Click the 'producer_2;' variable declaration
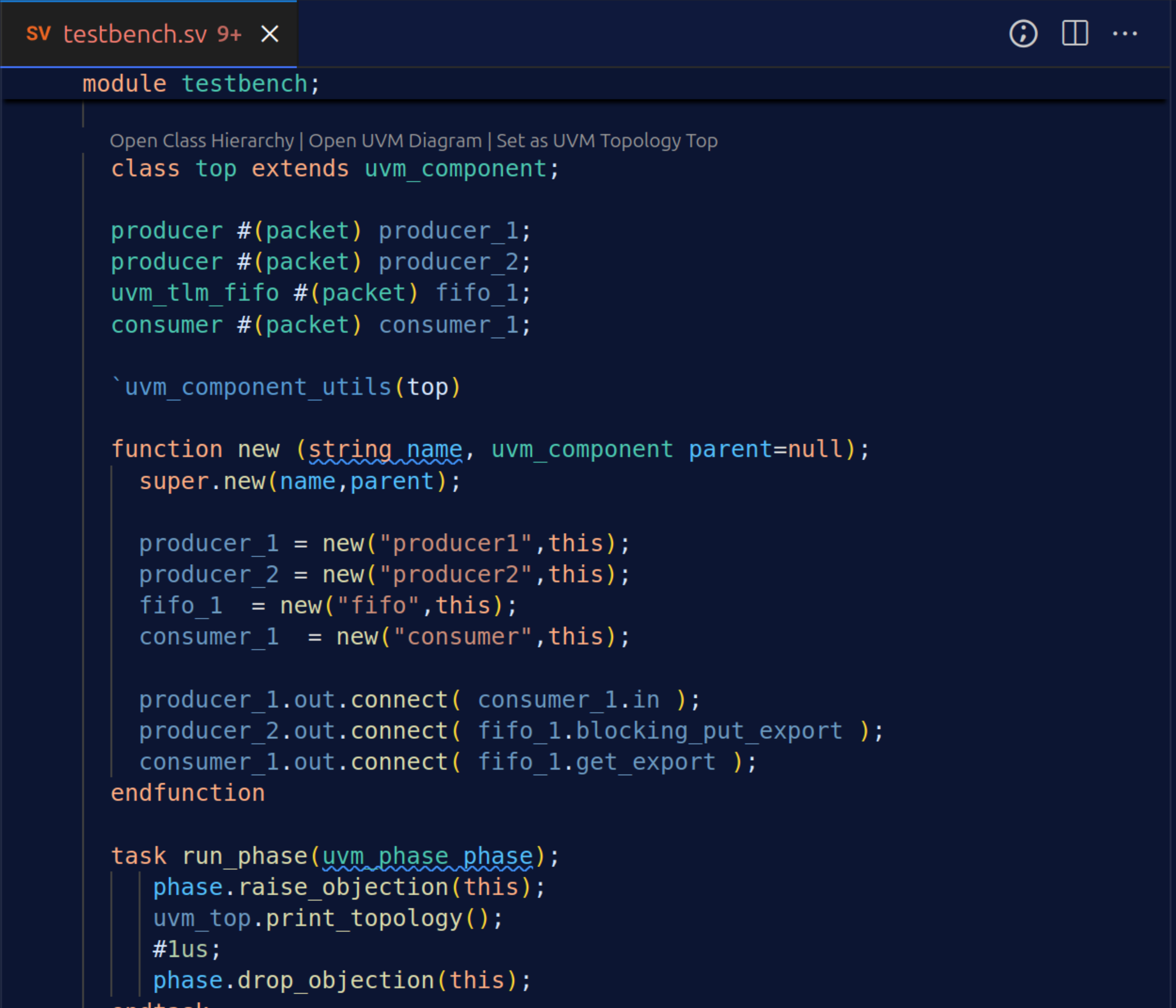1176x1008 pixels. (455, 262)
